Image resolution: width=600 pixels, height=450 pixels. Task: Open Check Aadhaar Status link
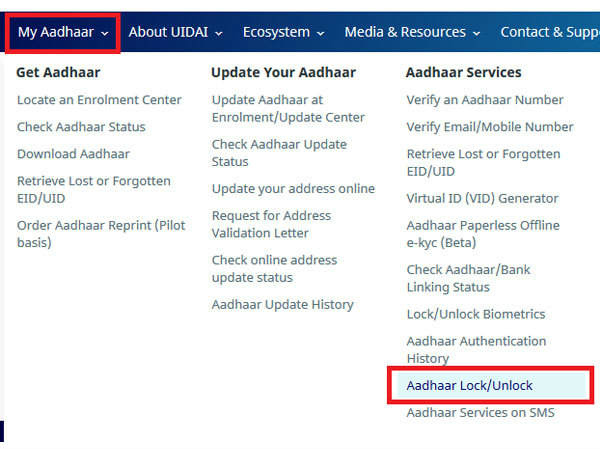click(81, 127)
